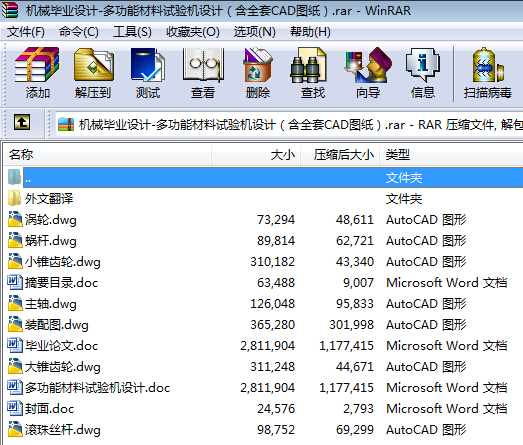523x445 pixels.
Task: Open the 帮助(H) menu
Action: pyautogui.click(x=310, y=32)
